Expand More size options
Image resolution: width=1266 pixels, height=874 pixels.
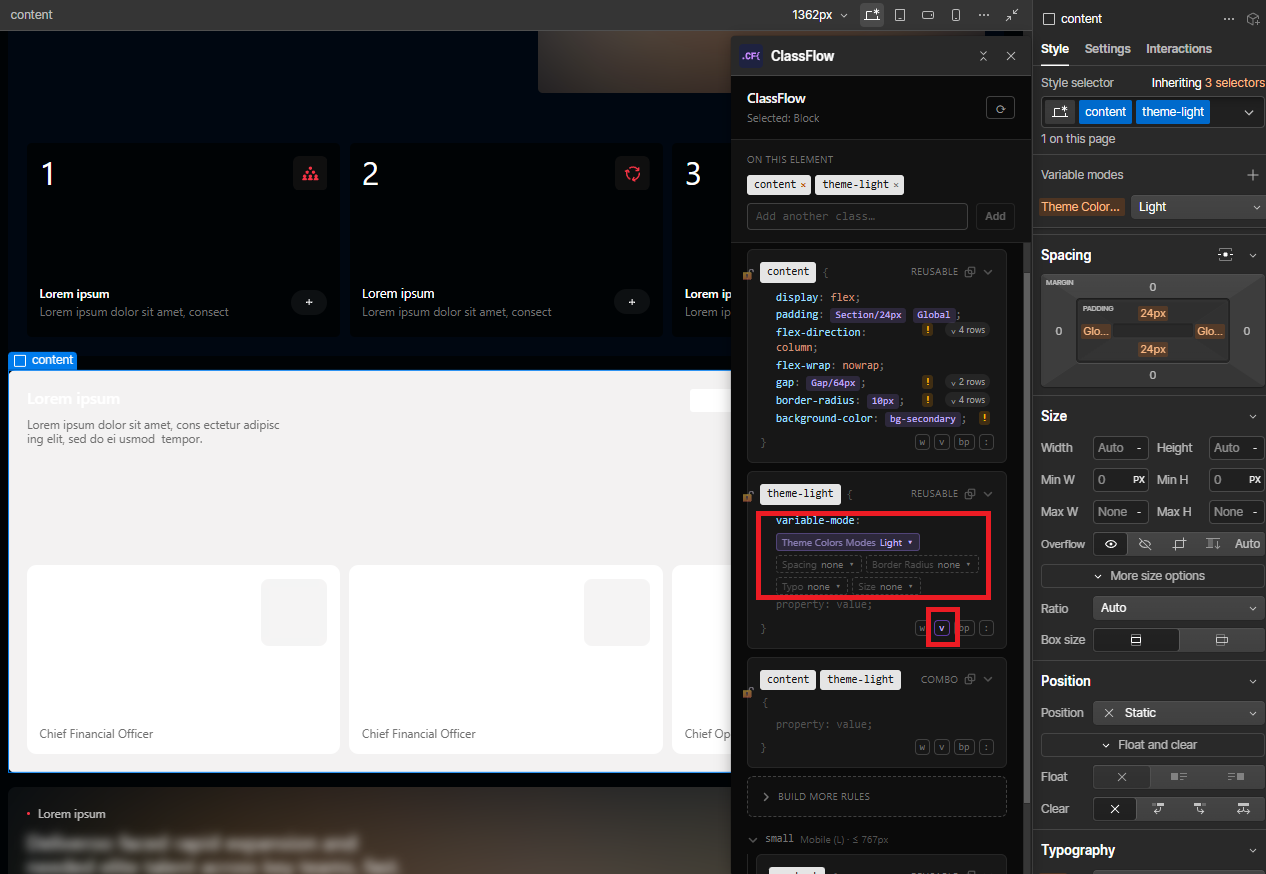(x=1153, y=576)
